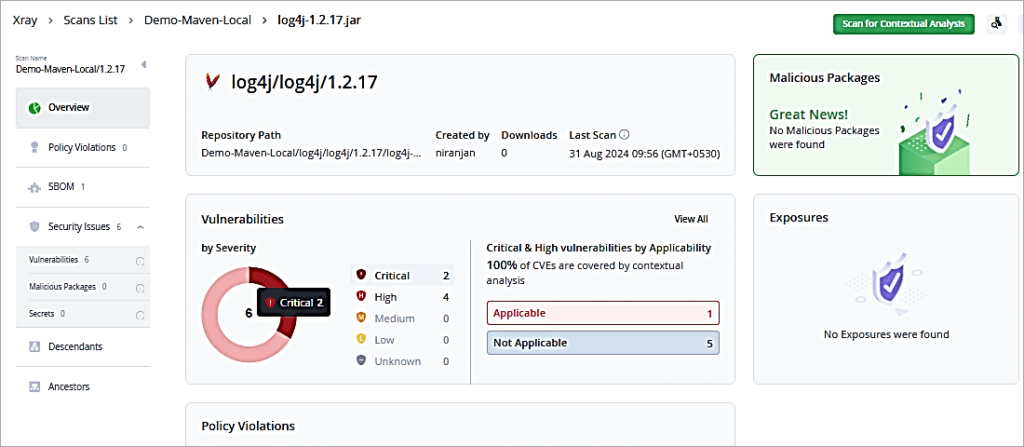This screenshot has height=447, width=1024.
Task: Click View All in the Vulnerabilities card
Action: coord(691,219)
